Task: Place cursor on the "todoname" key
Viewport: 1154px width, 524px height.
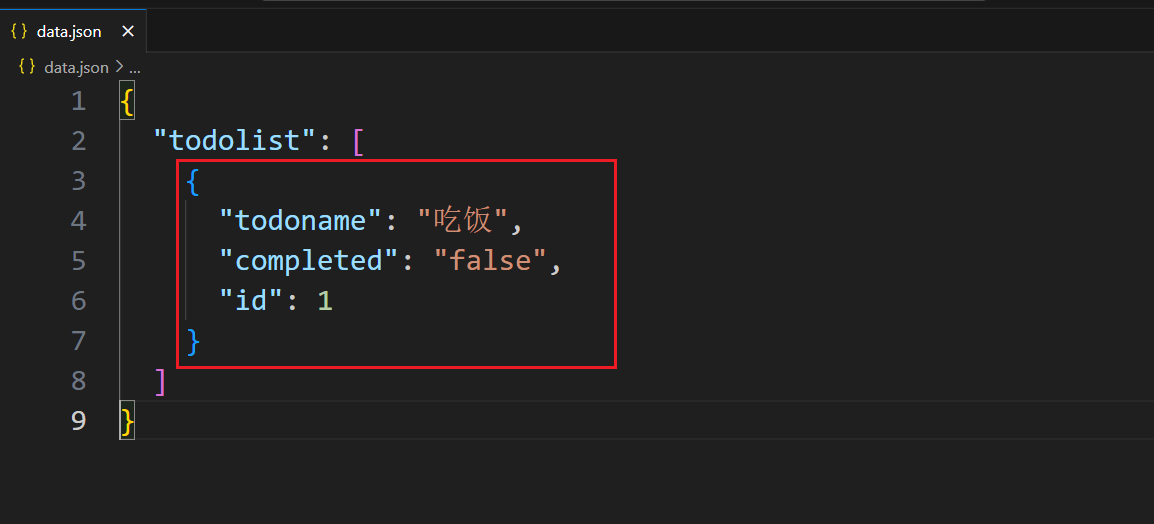Action: click(x=302, y=220)
